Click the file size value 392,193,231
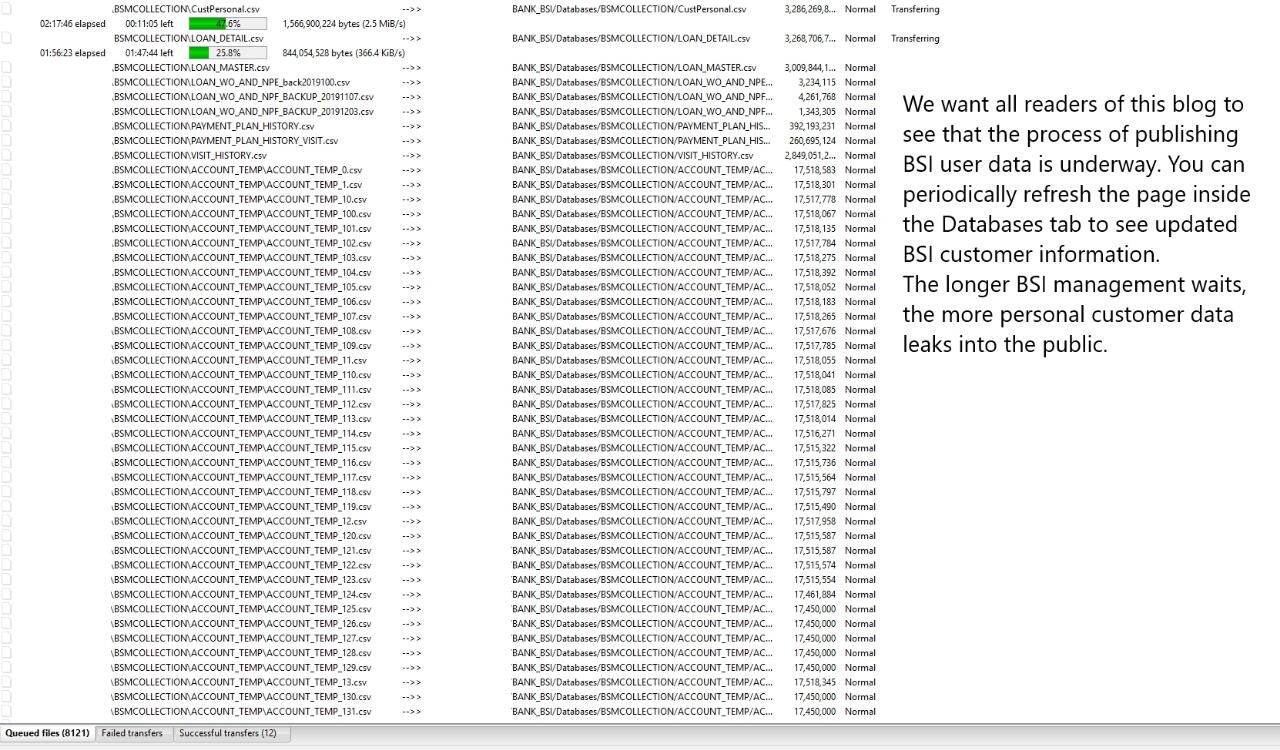1280x750 pixels. pyautogui.click(x=812, y=126)
